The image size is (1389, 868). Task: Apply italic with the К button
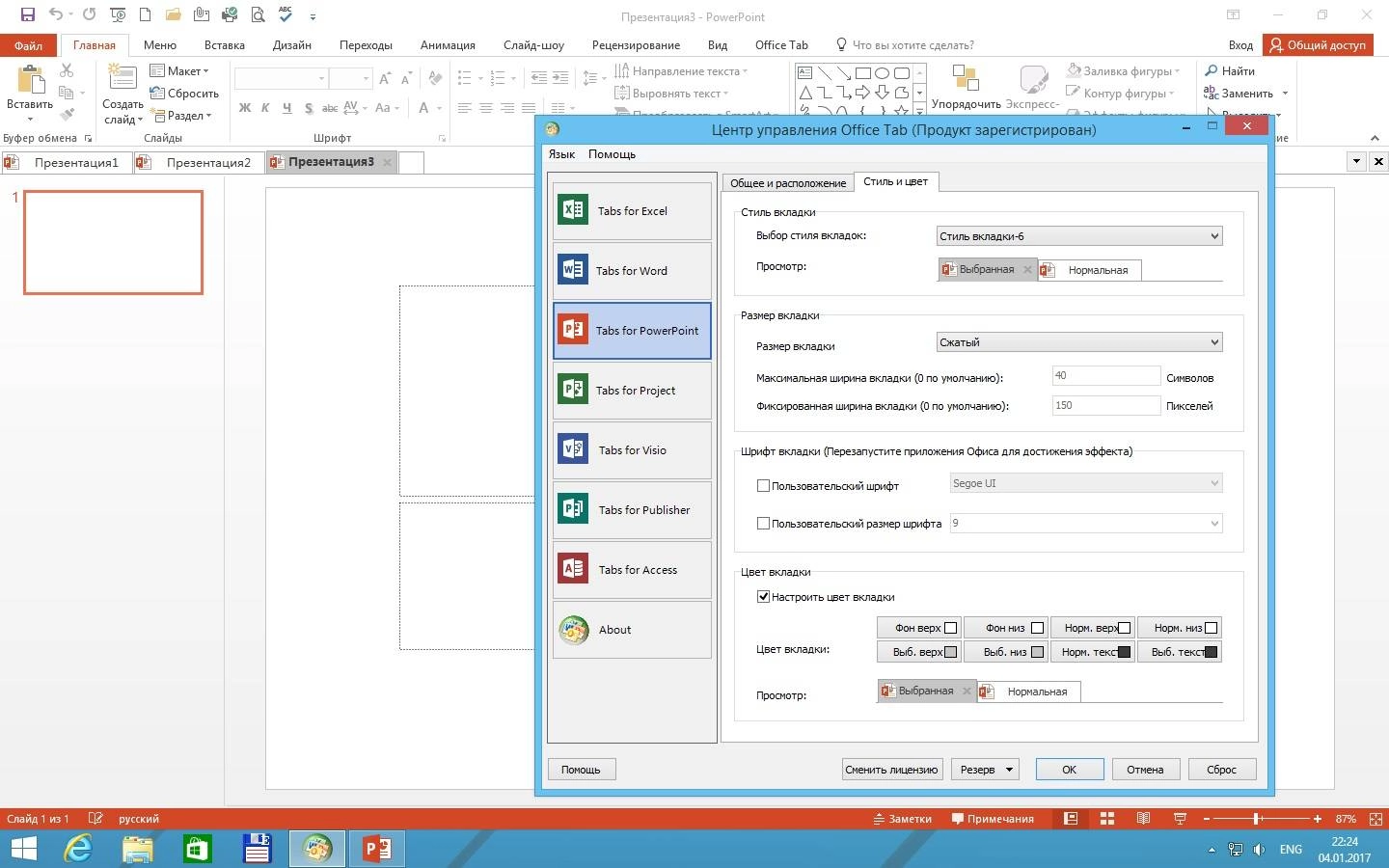click(265, 107)
